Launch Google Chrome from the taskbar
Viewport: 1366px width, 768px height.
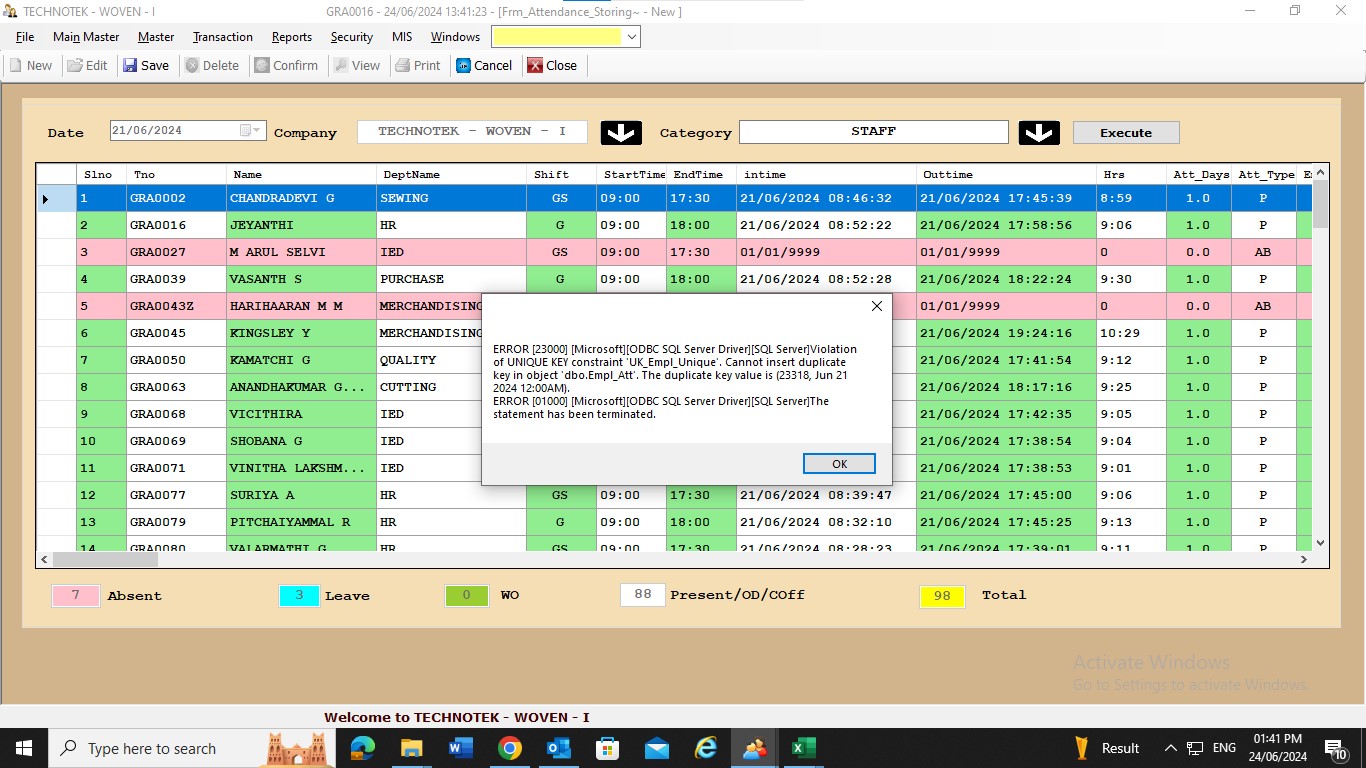[510, 748]
